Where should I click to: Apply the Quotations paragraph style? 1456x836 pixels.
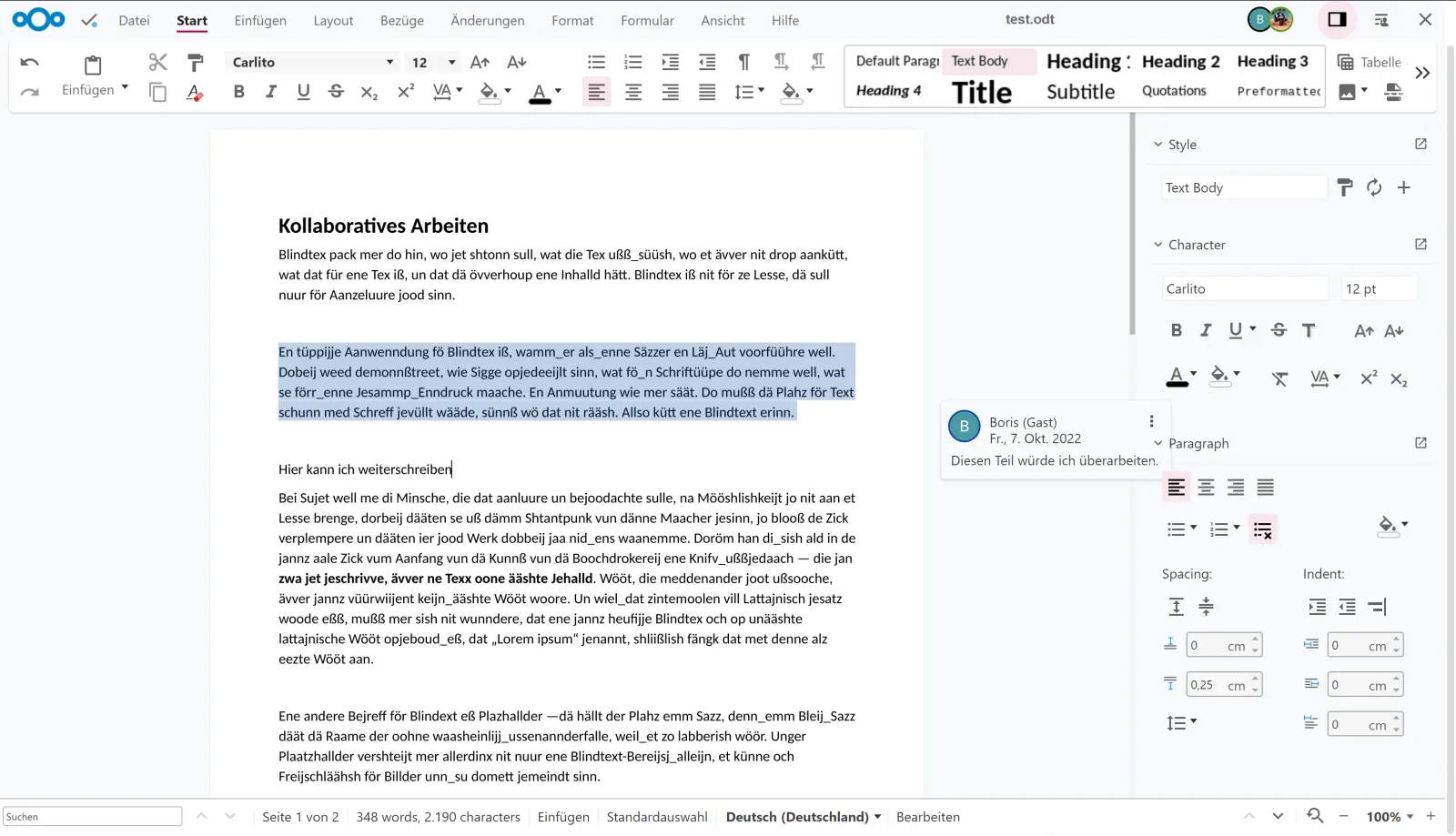(x=1174, y=91)
